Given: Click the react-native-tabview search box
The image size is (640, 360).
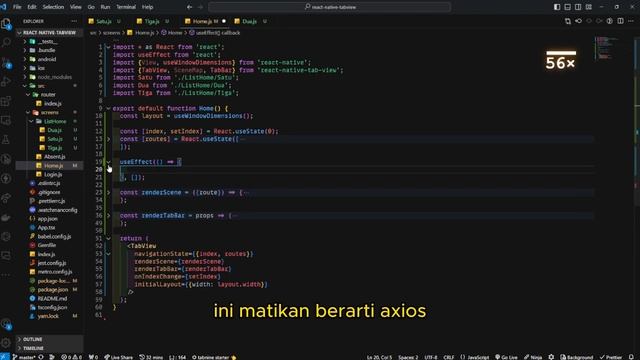Looking at the screenshot, I should 330,7.
